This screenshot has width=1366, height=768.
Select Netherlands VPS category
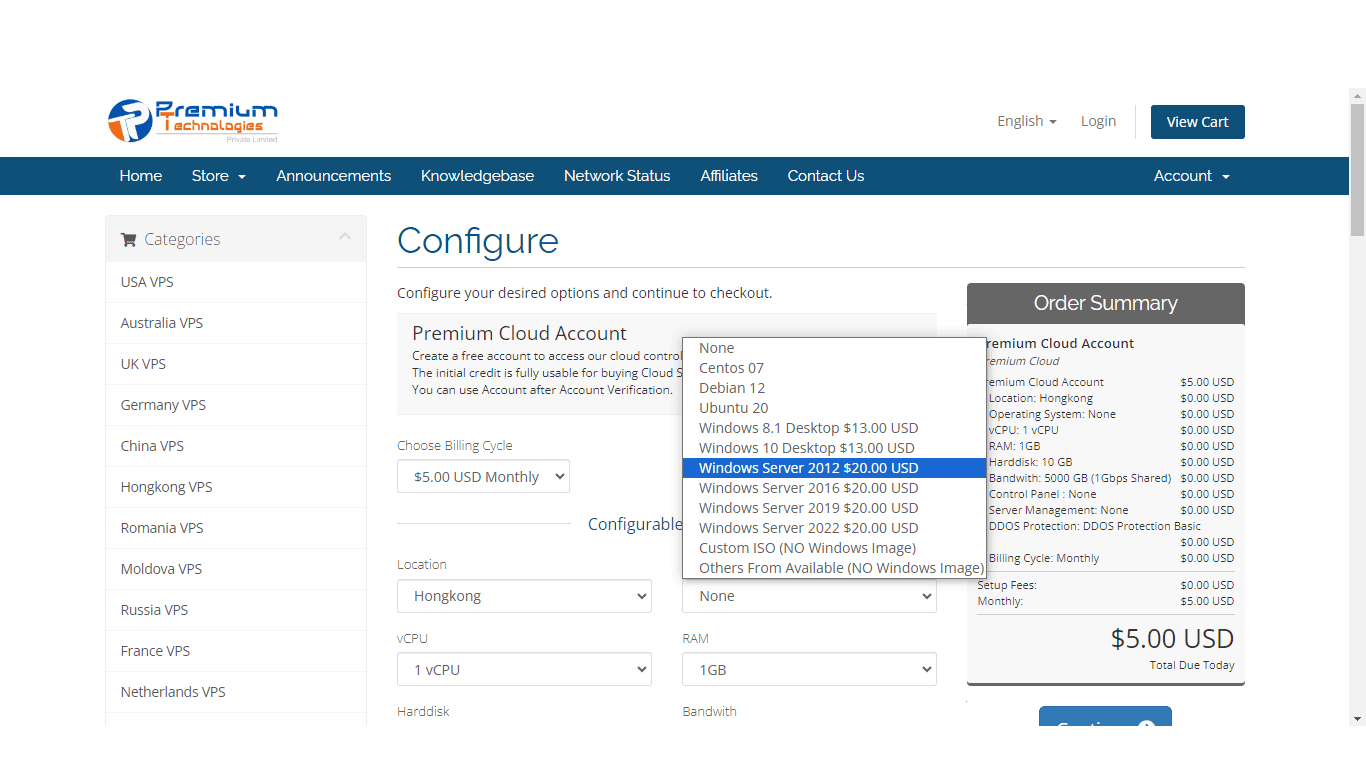[236, 692]
